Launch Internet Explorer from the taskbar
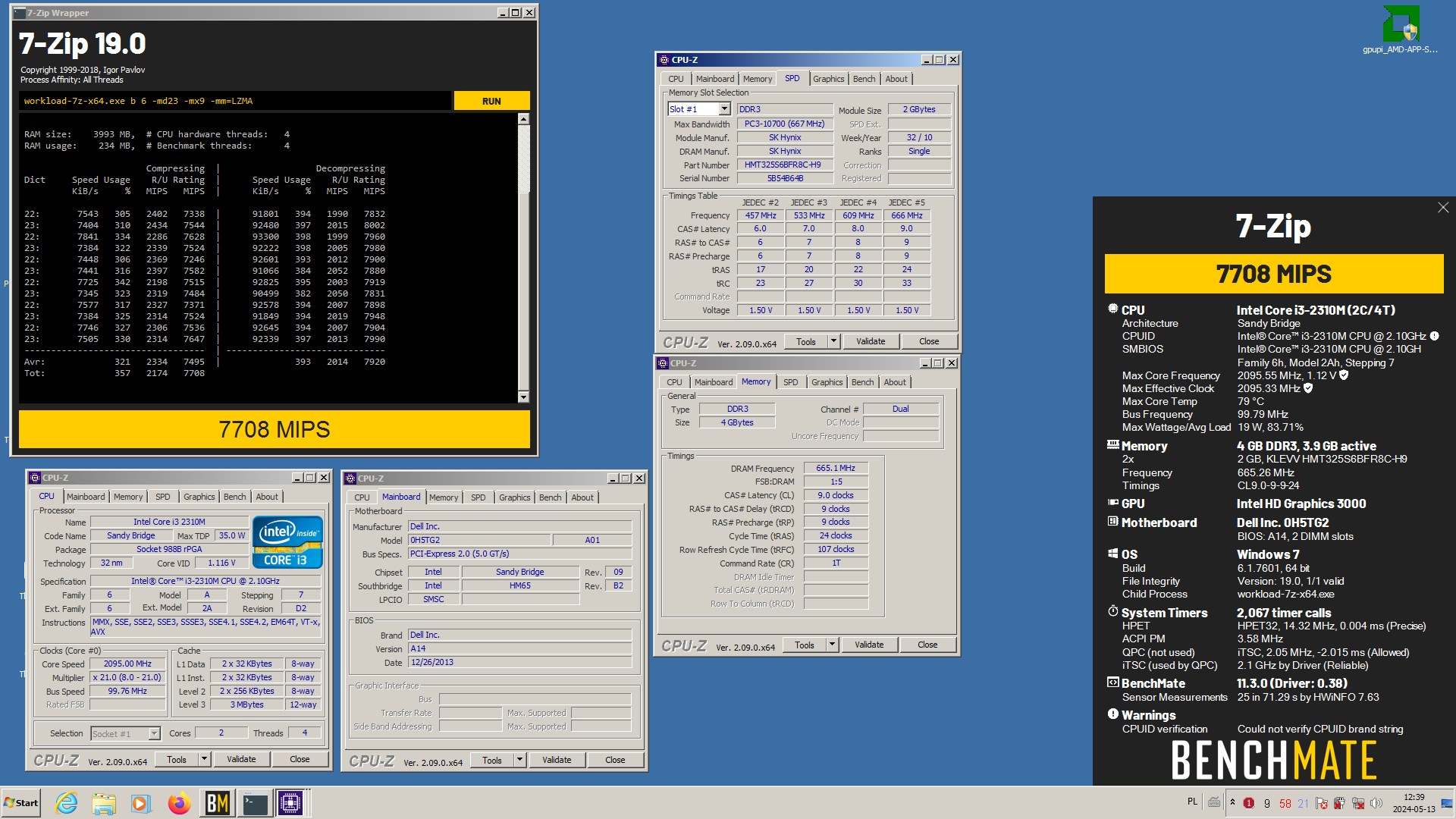This screenshot has height=819, width=1456. 67,803
